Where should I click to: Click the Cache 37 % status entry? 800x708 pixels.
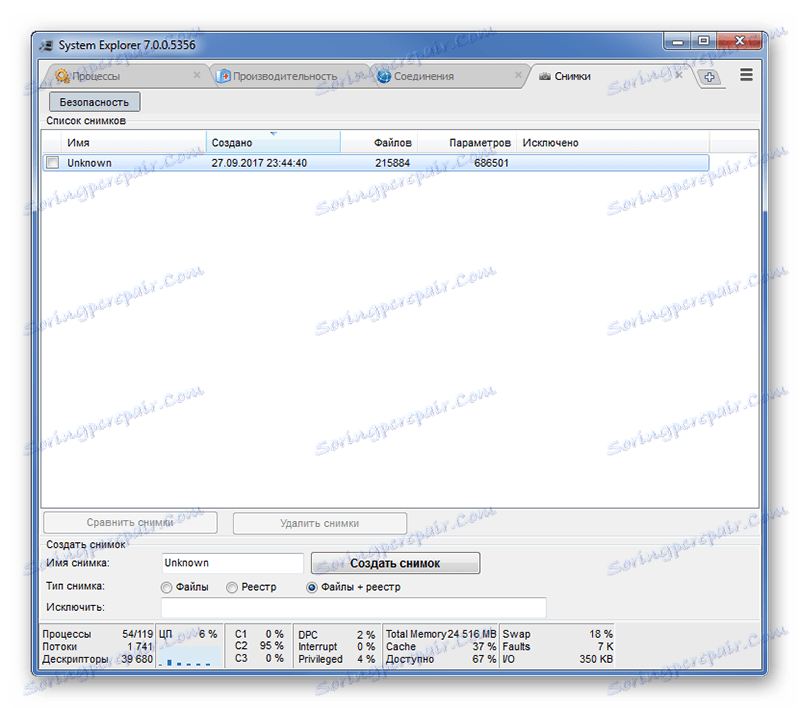(441, 646)
